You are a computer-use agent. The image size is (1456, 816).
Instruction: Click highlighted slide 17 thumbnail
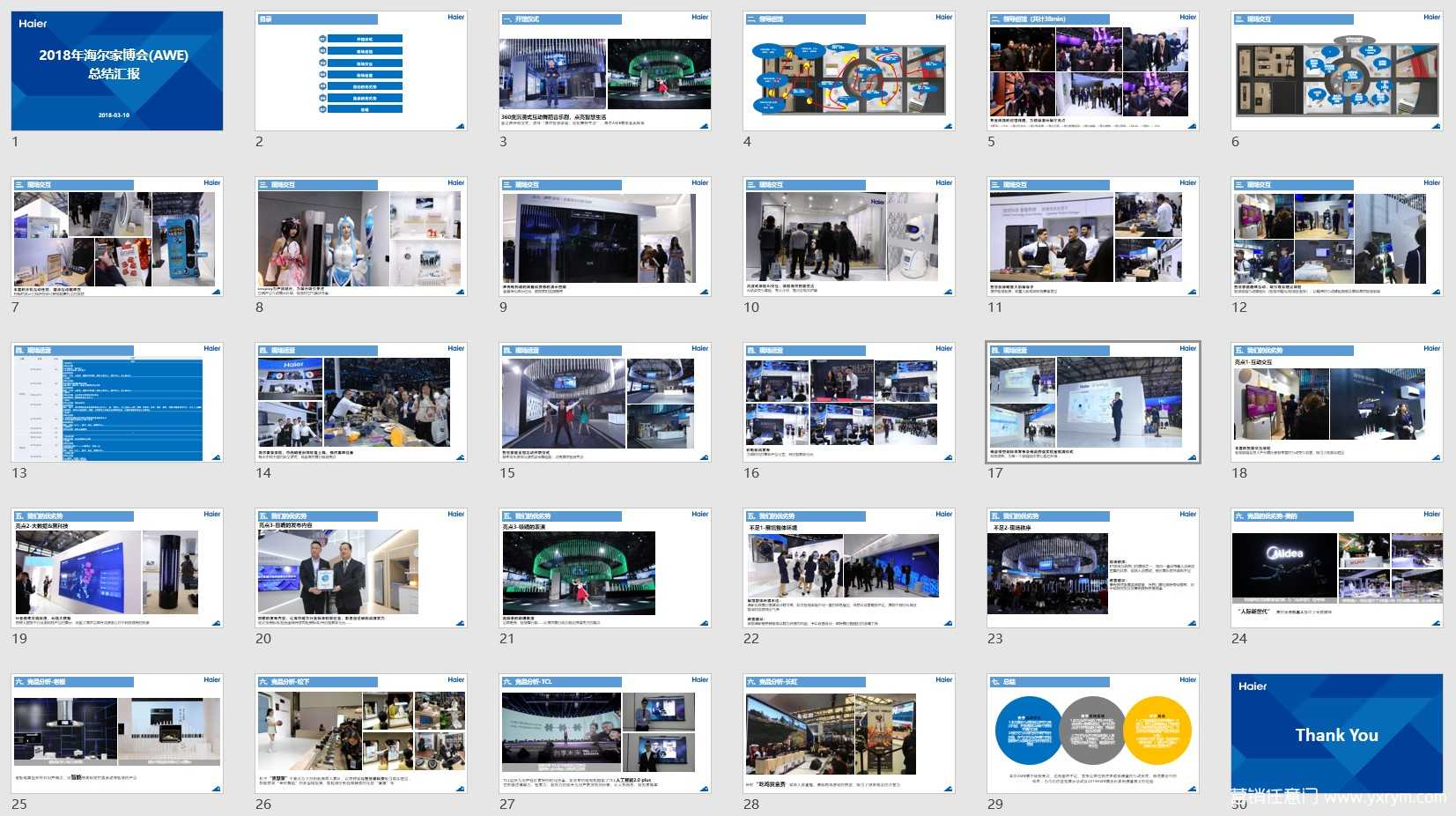pyautogui.click(x=1093, y=403)
